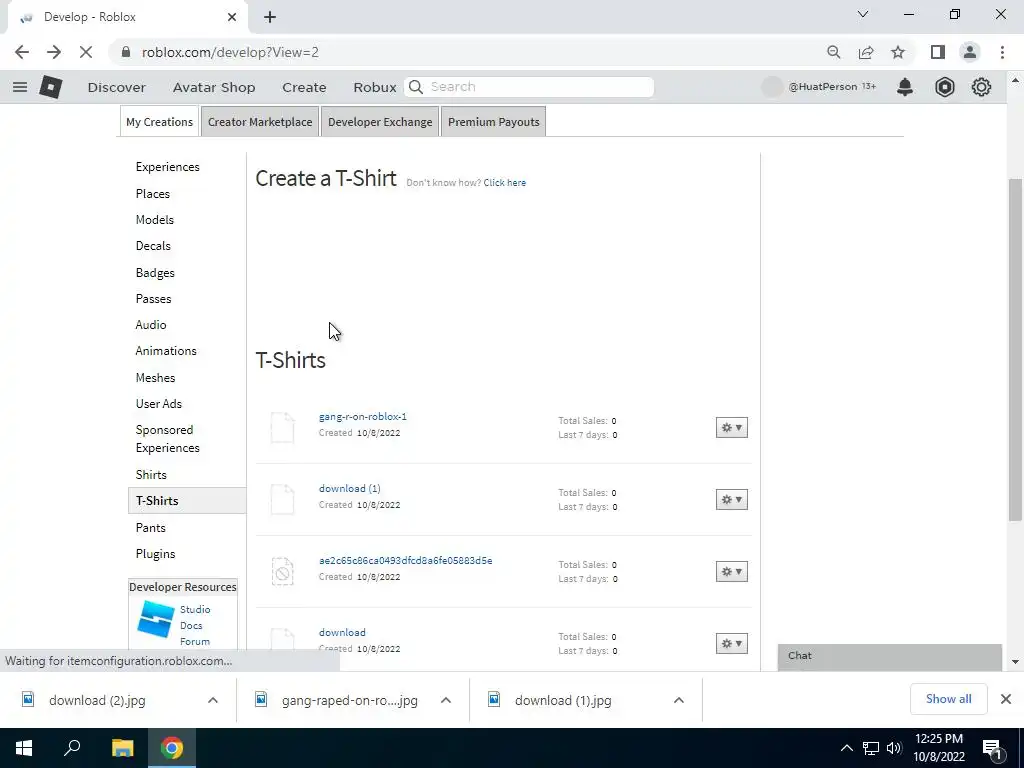The width and height of the screenshot is (1024, 768).
Task: Open the Chrome three-dot menu
Action: coord(1002,52)
